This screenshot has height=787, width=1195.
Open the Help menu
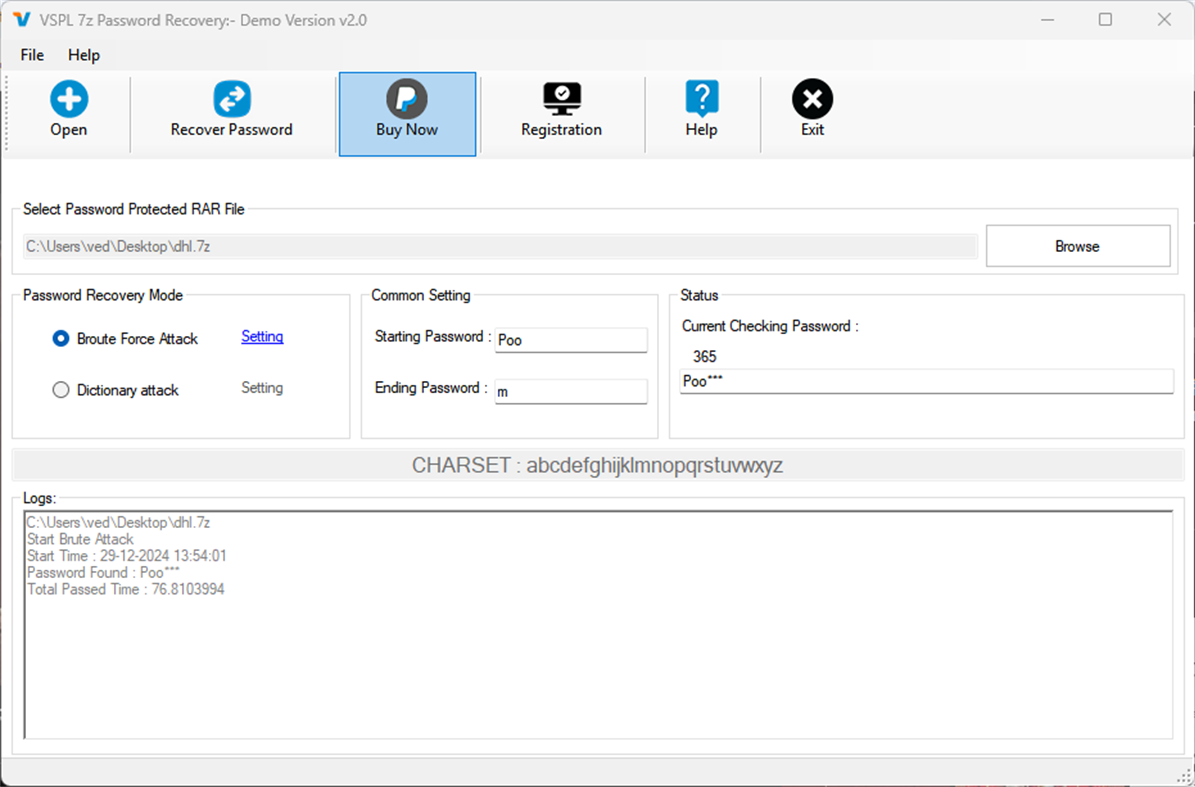84,55
